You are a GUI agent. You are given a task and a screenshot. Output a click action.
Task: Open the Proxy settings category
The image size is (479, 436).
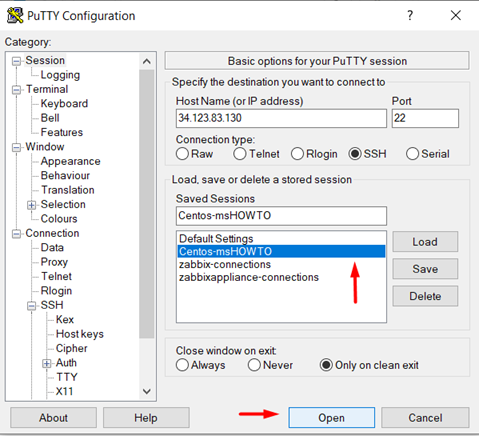[x=54, y=262]
